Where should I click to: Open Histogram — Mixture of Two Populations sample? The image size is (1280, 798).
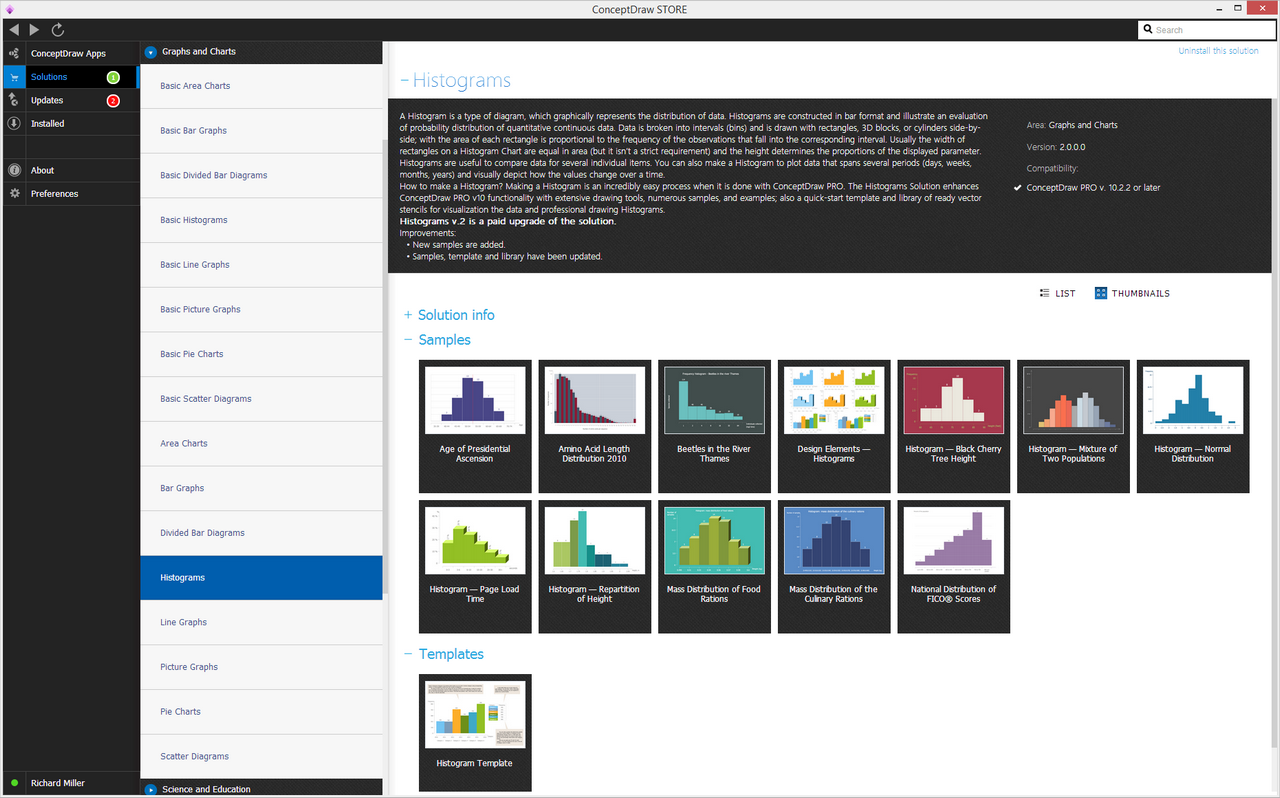1073,427
